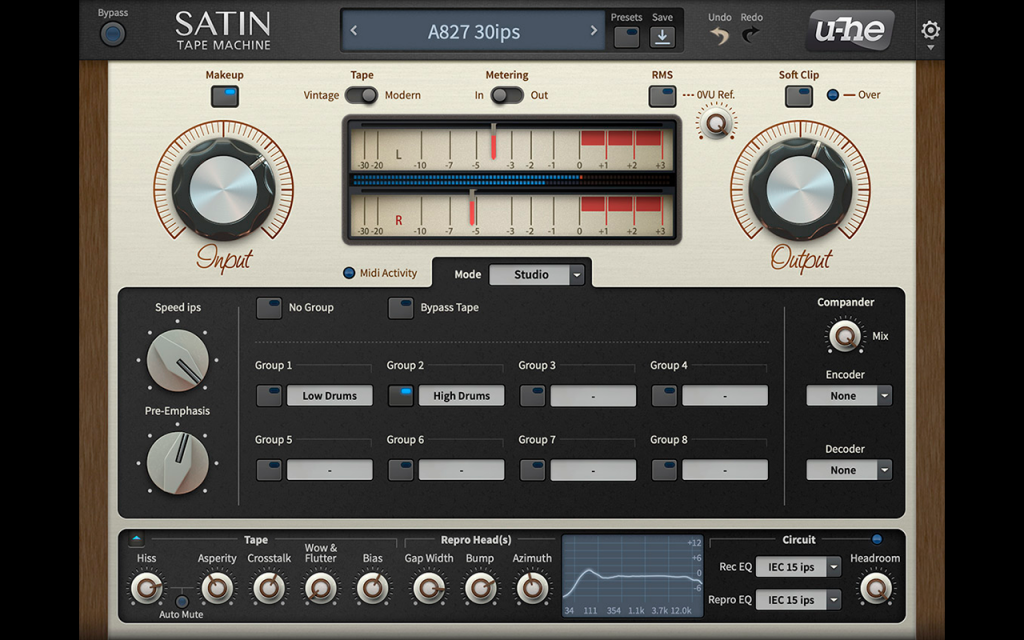This screenshot has height=640, width=1024.
Task: Click the Circuit panel indicator light
Action: coord(876,539)
